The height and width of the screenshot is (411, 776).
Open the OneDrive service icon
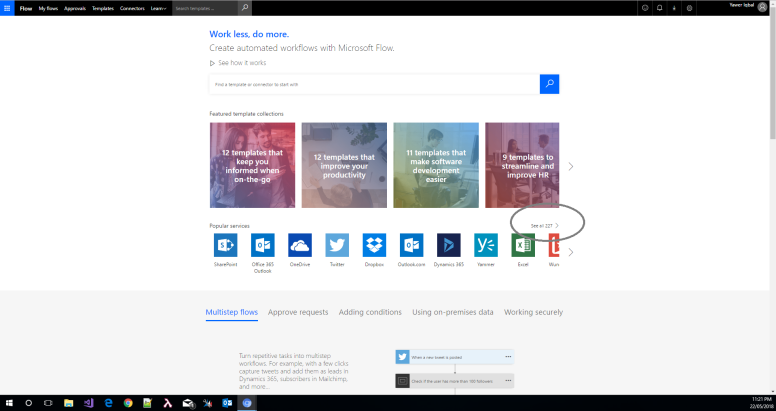coord(300,245)
